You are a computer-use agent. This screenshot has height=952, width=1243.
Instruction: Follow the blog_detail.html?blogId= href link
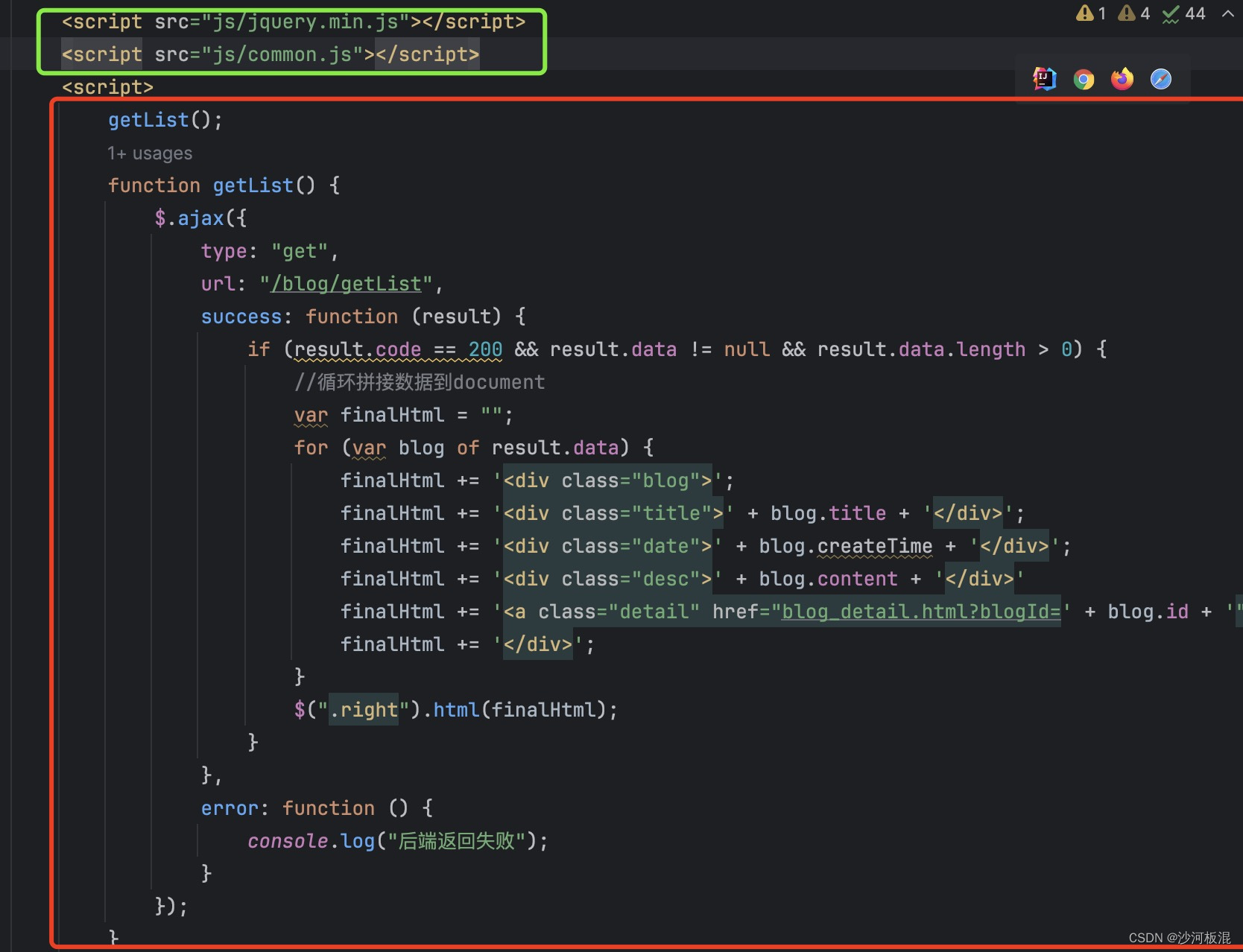[x=920, y=612]
